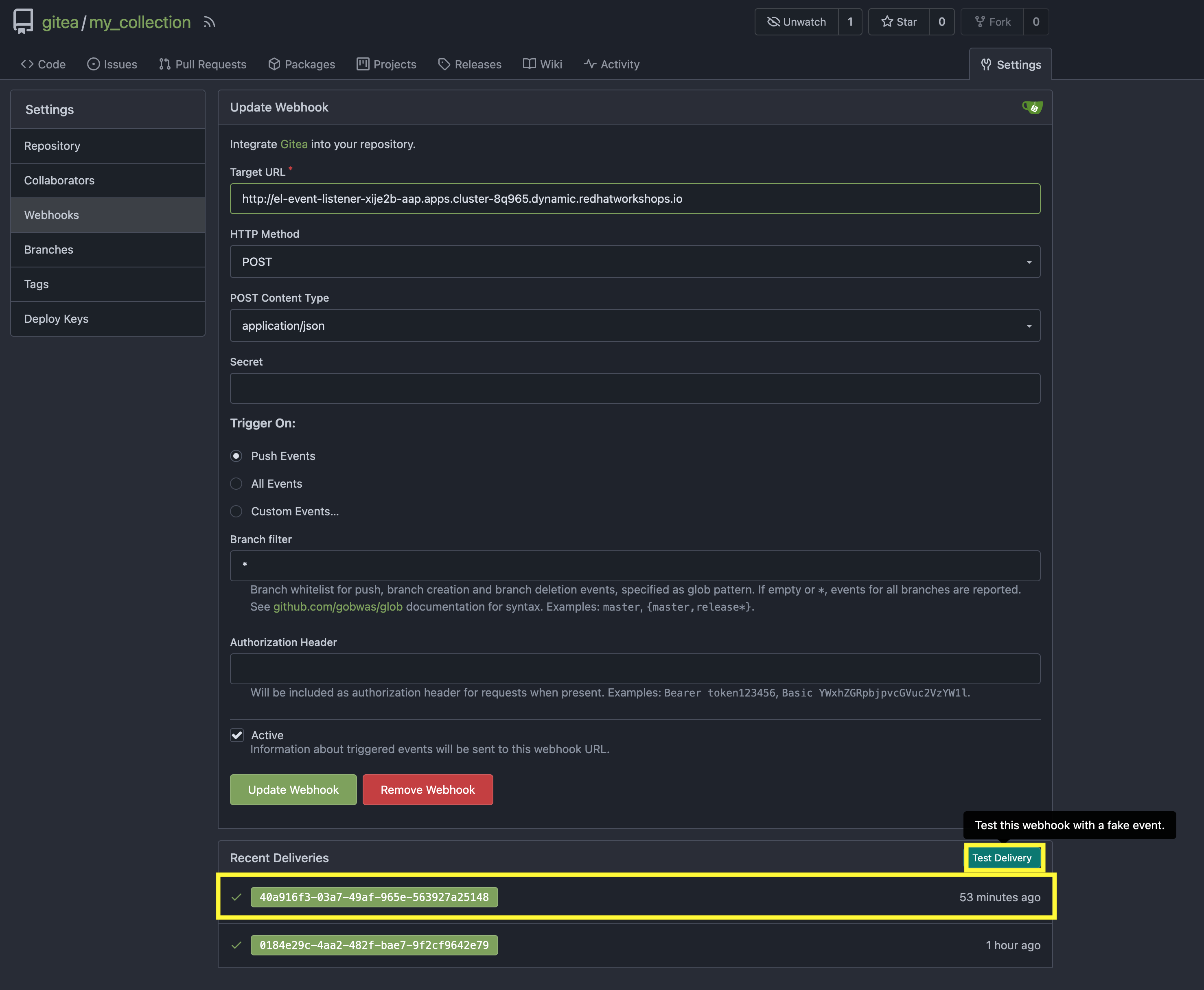This screenshot has width=1204, height=990.
Task: Open the Pull Requests section
Action: click(x=202, y=64)
